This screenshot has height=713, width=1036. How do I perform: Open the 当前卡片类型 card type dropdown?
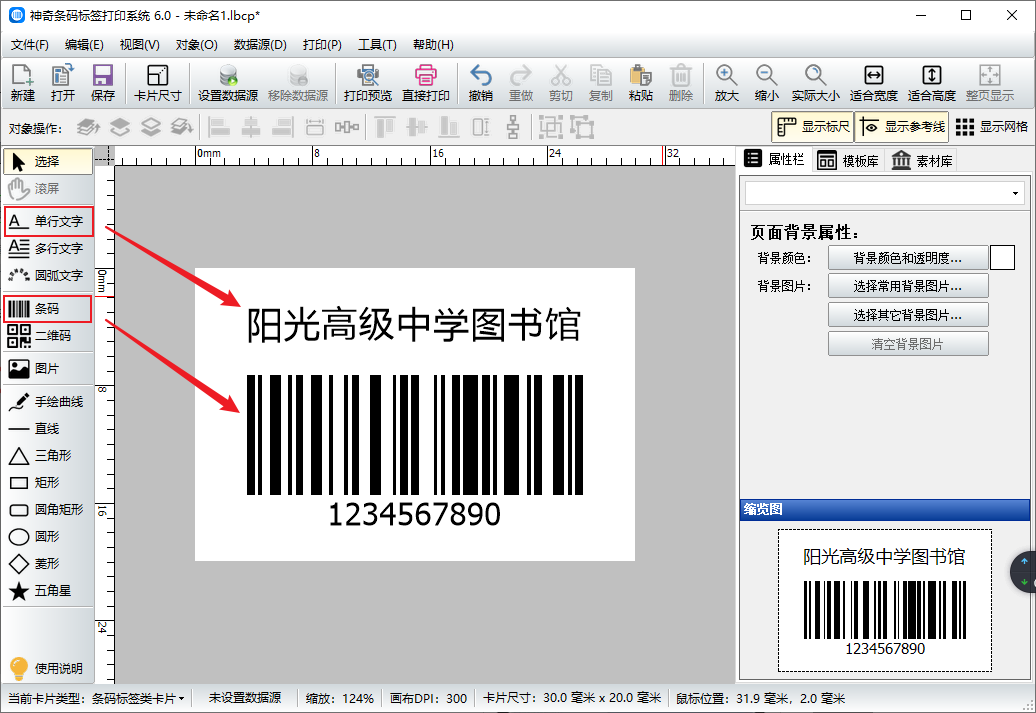coord(97,698)
